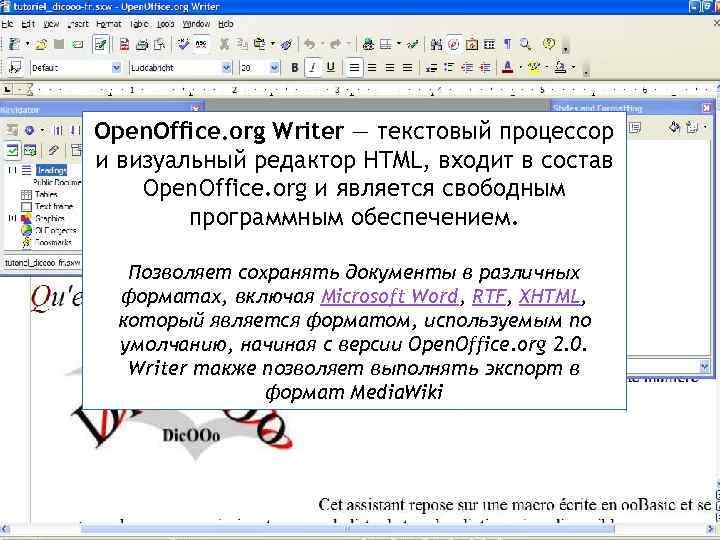The image size is (720, 540).
Task: Toggle Italic formatting
Action: tap(313, 68)
